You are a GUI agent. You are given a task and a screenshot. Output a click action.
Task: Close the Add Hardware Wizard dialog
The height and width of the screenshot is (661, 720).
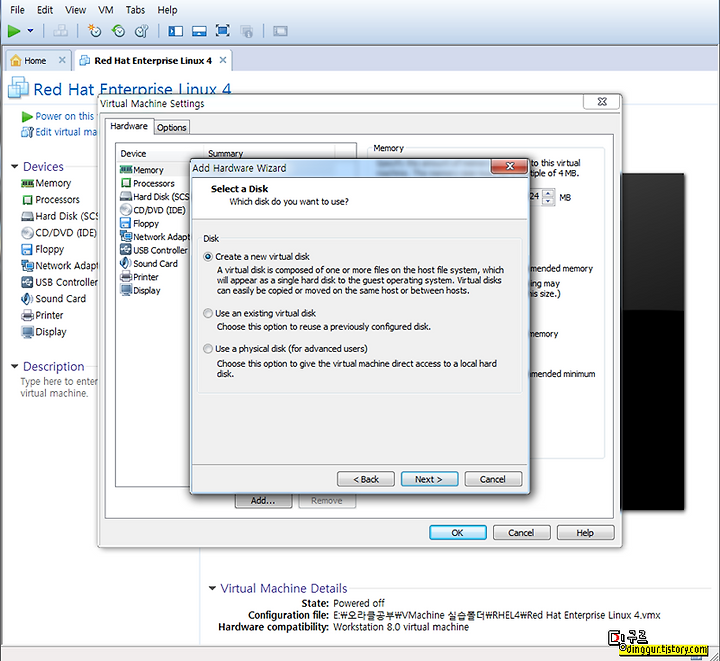click(509, 166)
